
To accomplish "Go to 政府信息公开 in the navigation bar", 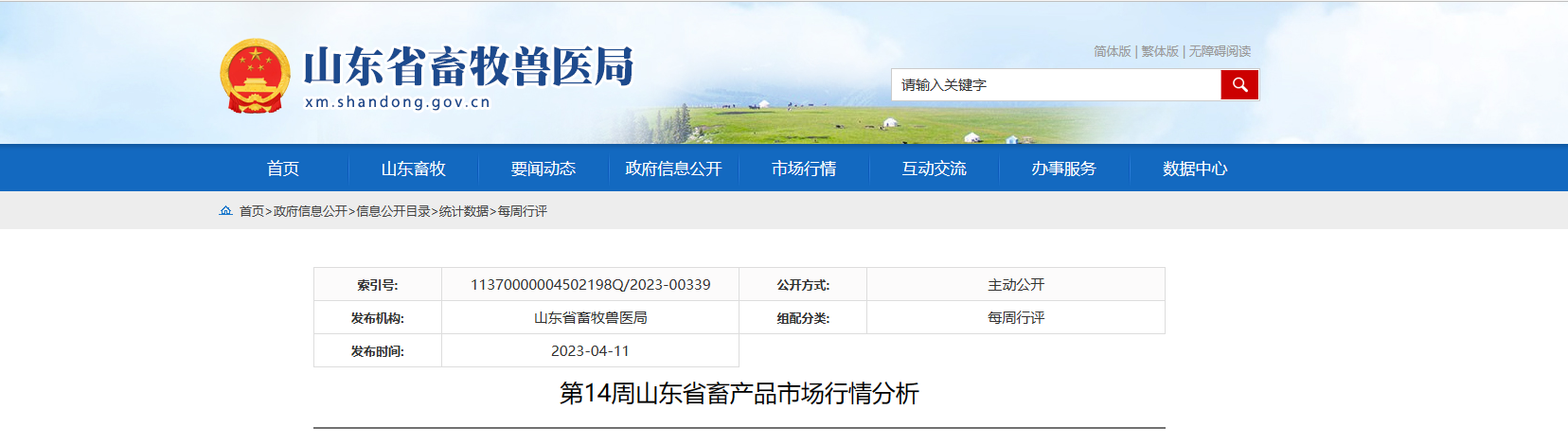I will coord(673,169).
